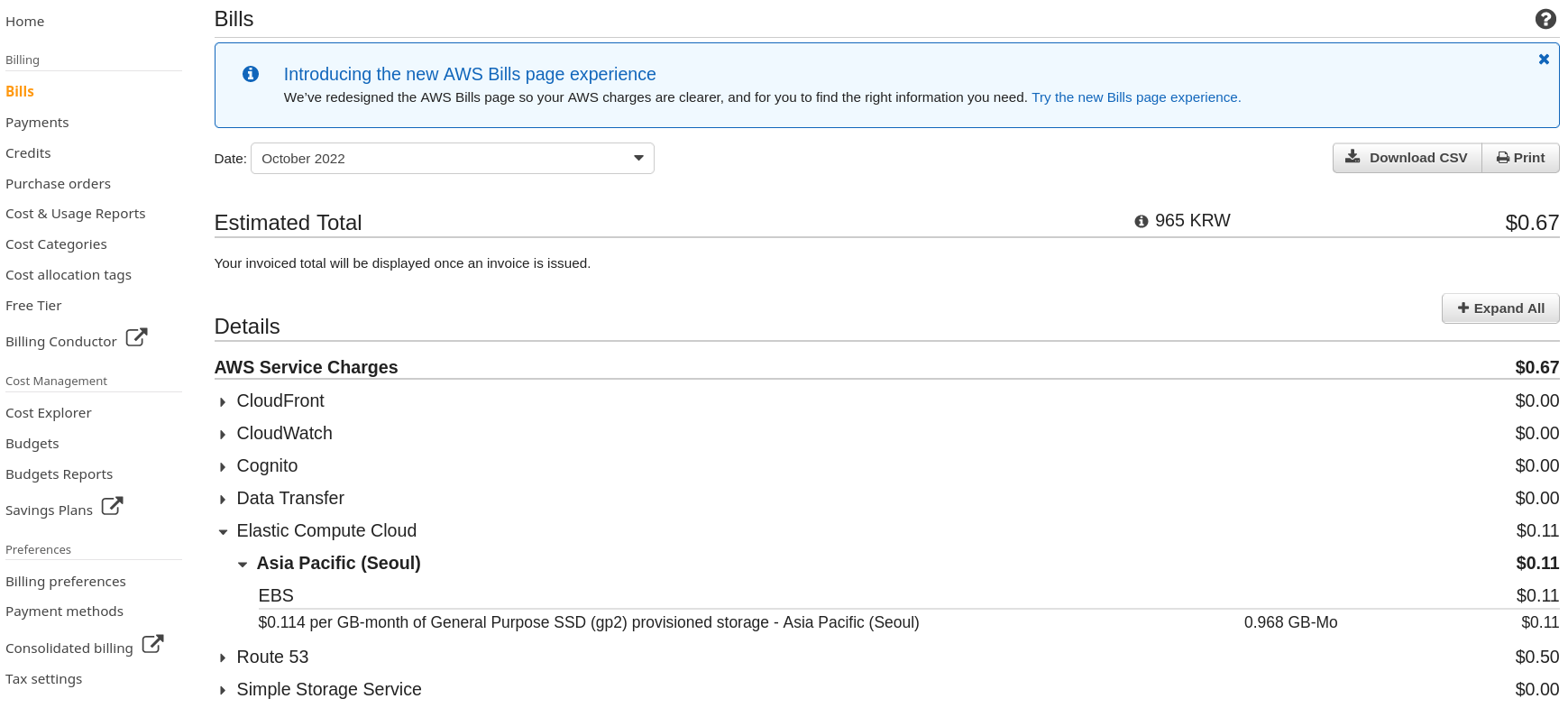Open Payment methods in the sidebar
1568x708 pixels.
point(64,611)
